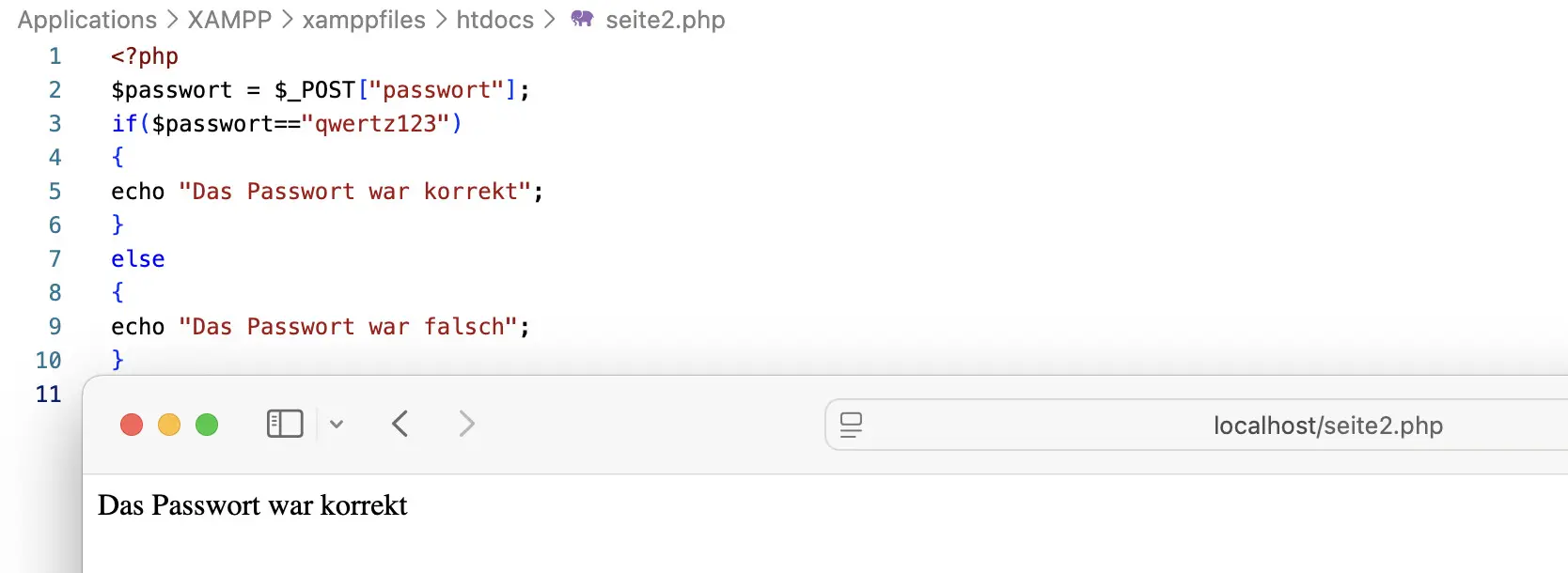Image resolution: width=1568 pixels, height=573 pixels.
Task: Click the "qwertz123" string in the code
Action: pyautogui.click(x=375, y=124)
